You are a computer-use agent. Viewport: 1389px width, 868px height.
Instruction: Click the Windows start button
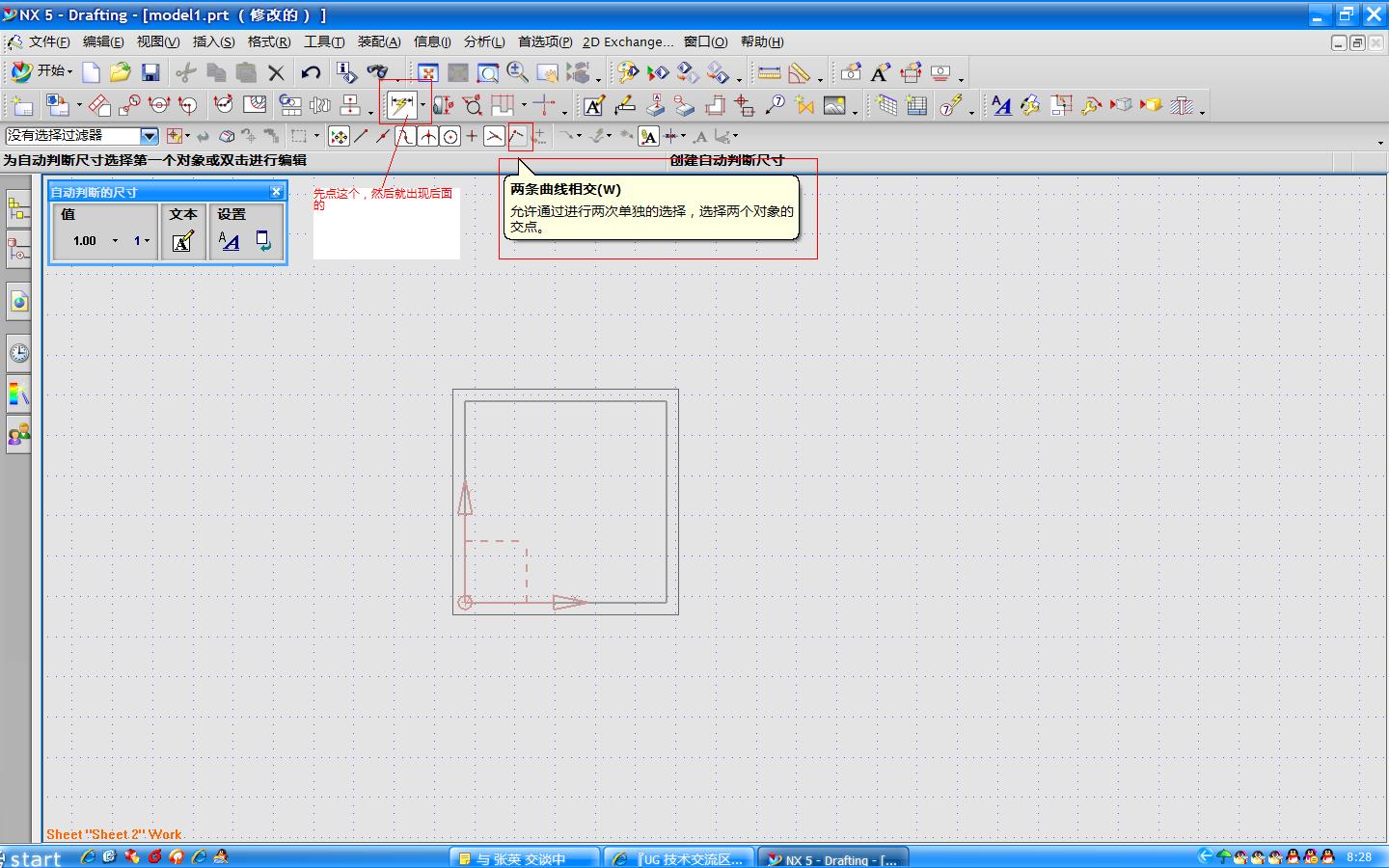tap(33, 857)
